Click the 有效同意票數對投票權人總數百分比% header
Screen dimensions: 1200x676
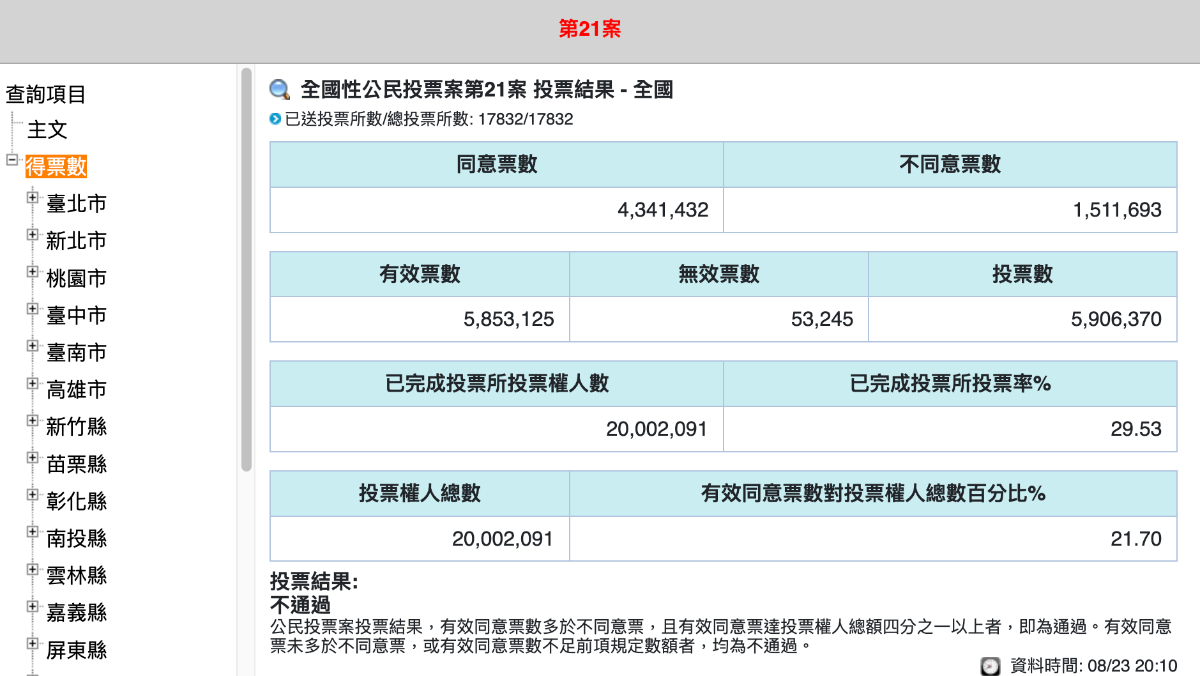[873, 494]
